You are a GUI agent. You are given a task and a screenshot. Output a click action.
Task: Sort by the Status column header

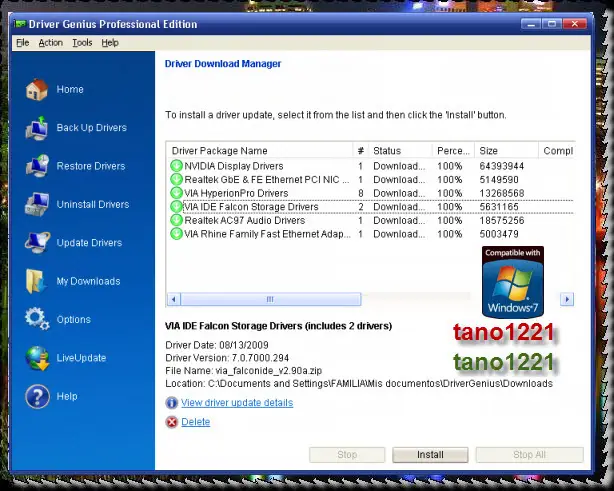pos(400,151)
